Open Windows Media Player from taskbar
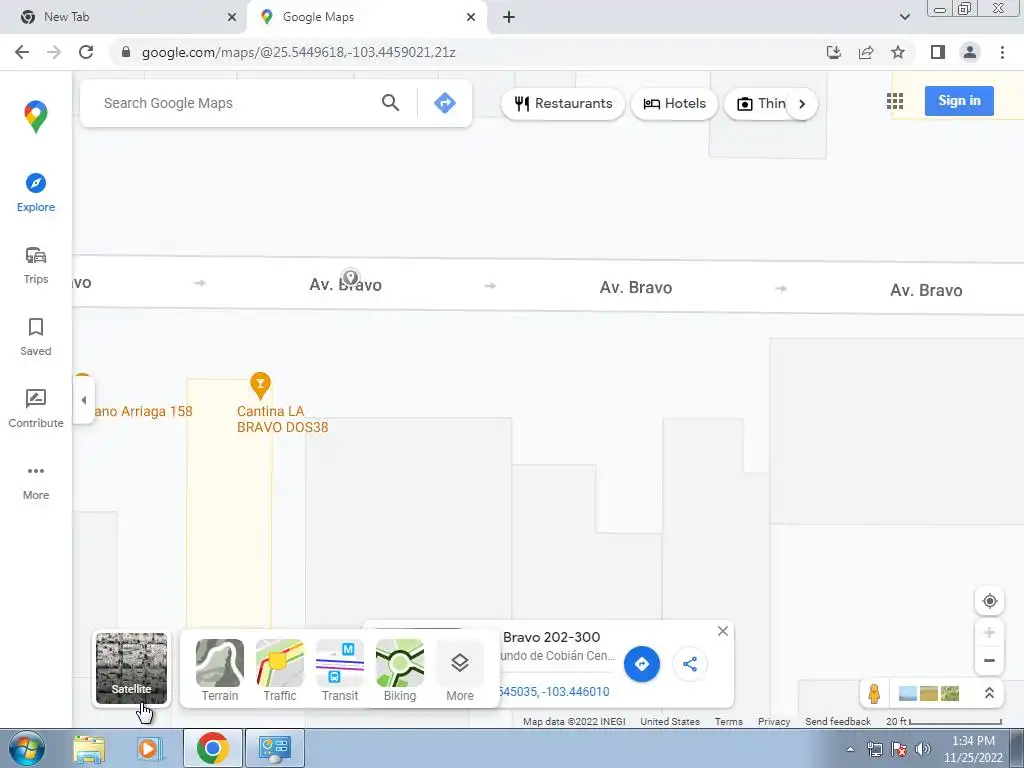Image resolution: width=1024 pixels, height=768 pixels. point(148,748)
